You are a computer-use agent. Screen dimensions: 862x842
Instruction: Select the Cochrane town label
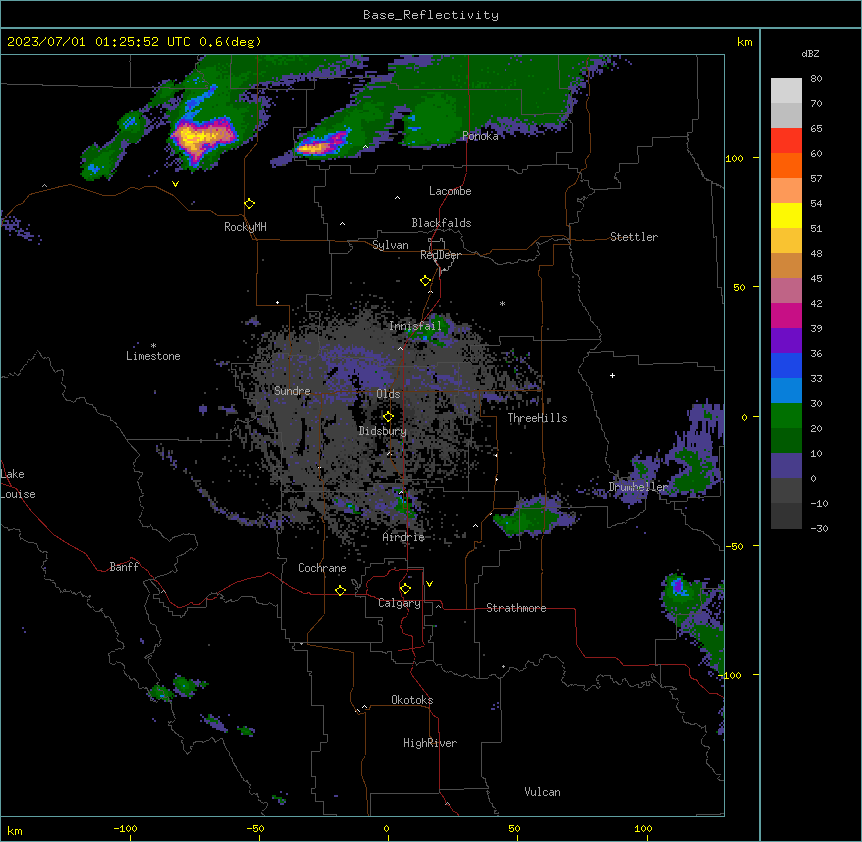click(322, 568)
